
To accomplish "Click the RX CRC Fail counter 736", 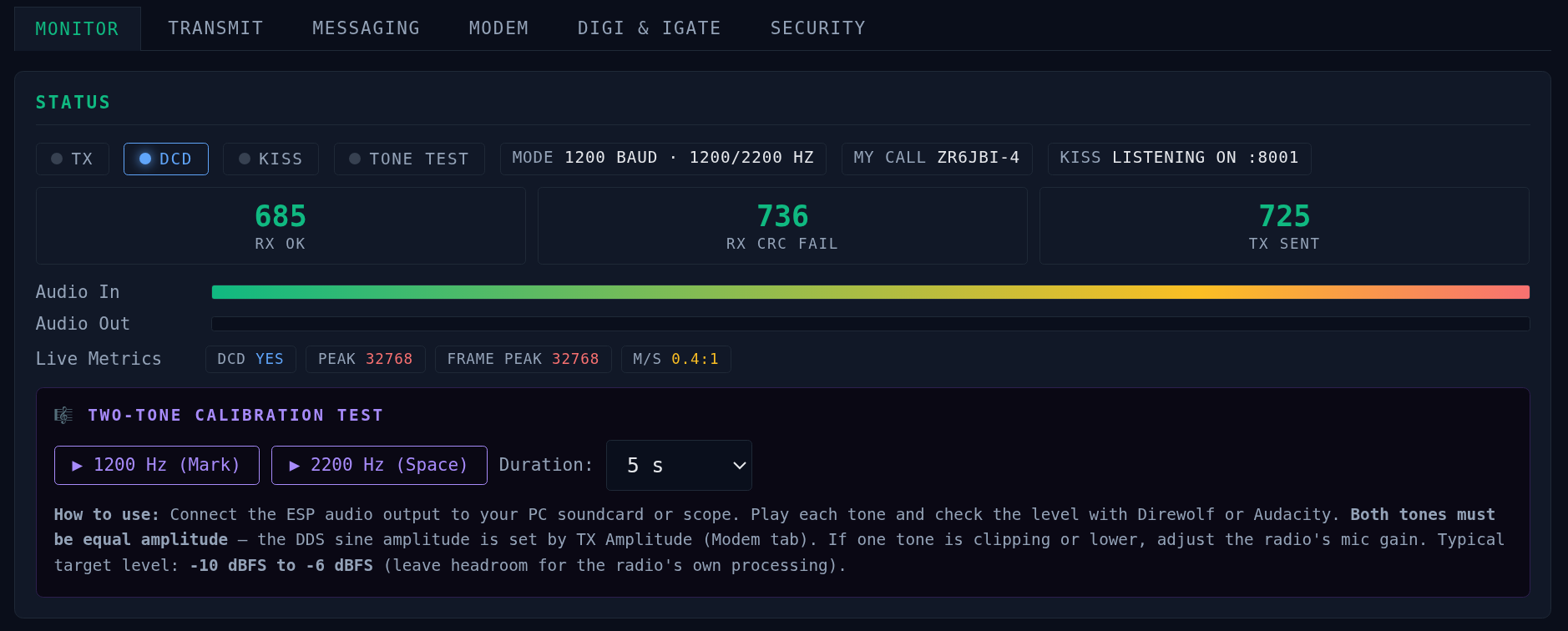I will [782, 226].
